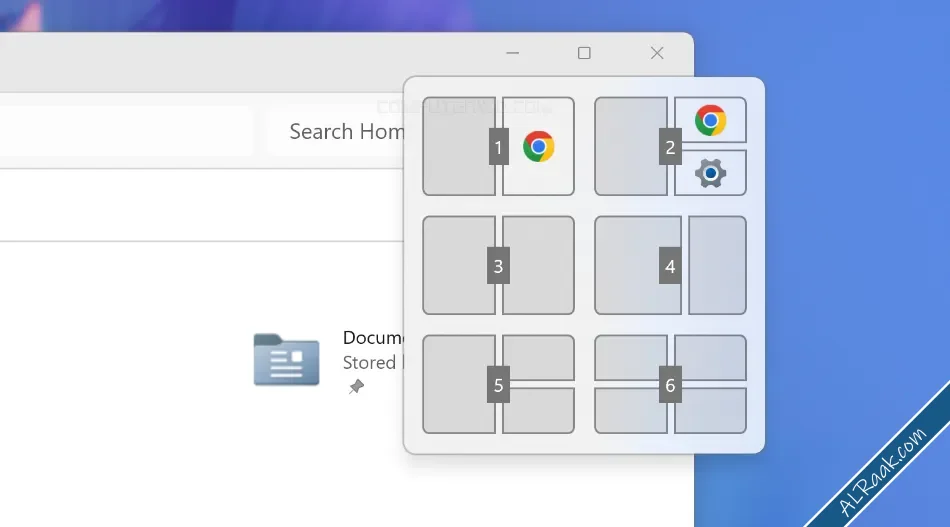Image resolution: width=950 pixels, height=527 pixels.
Task: Click the number 1 layout badge
Action: pyautogui.click(x=499, y=147)
